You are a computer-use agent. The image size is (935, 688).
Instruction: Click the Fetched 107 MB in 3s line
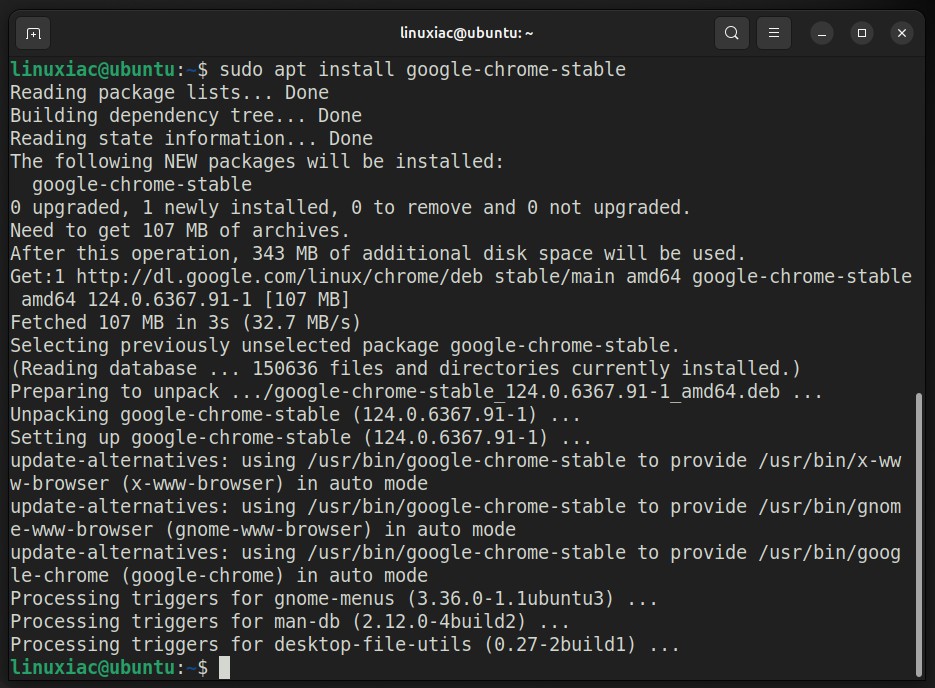click(x=185, y=323)
